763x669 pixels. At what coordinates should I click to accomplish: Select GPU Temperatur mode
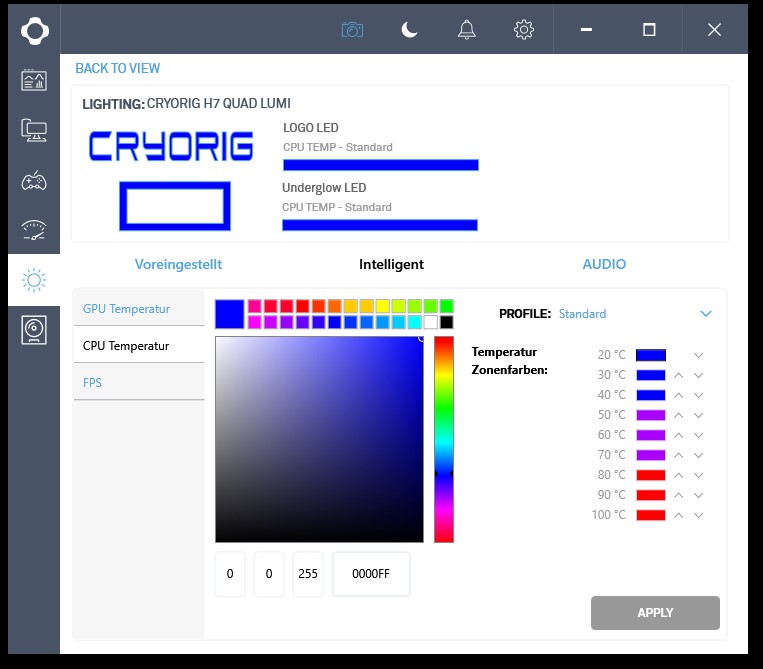pyautogui.click(x=139, y=308)
